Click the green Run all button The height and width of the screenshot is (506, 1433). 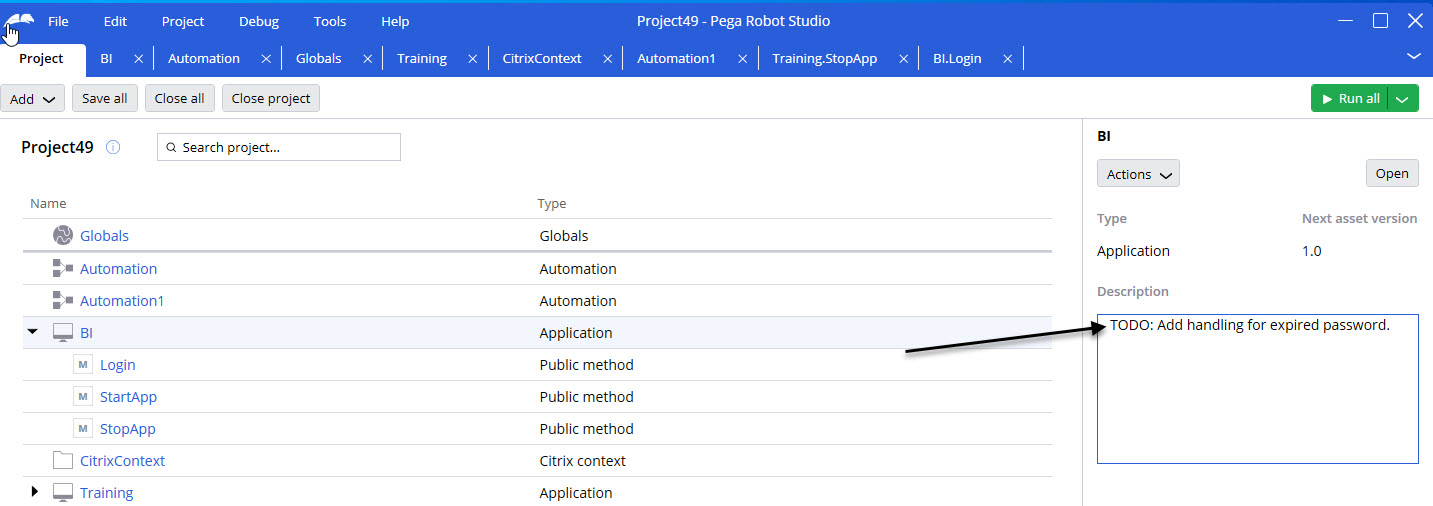coord(1351,98)
